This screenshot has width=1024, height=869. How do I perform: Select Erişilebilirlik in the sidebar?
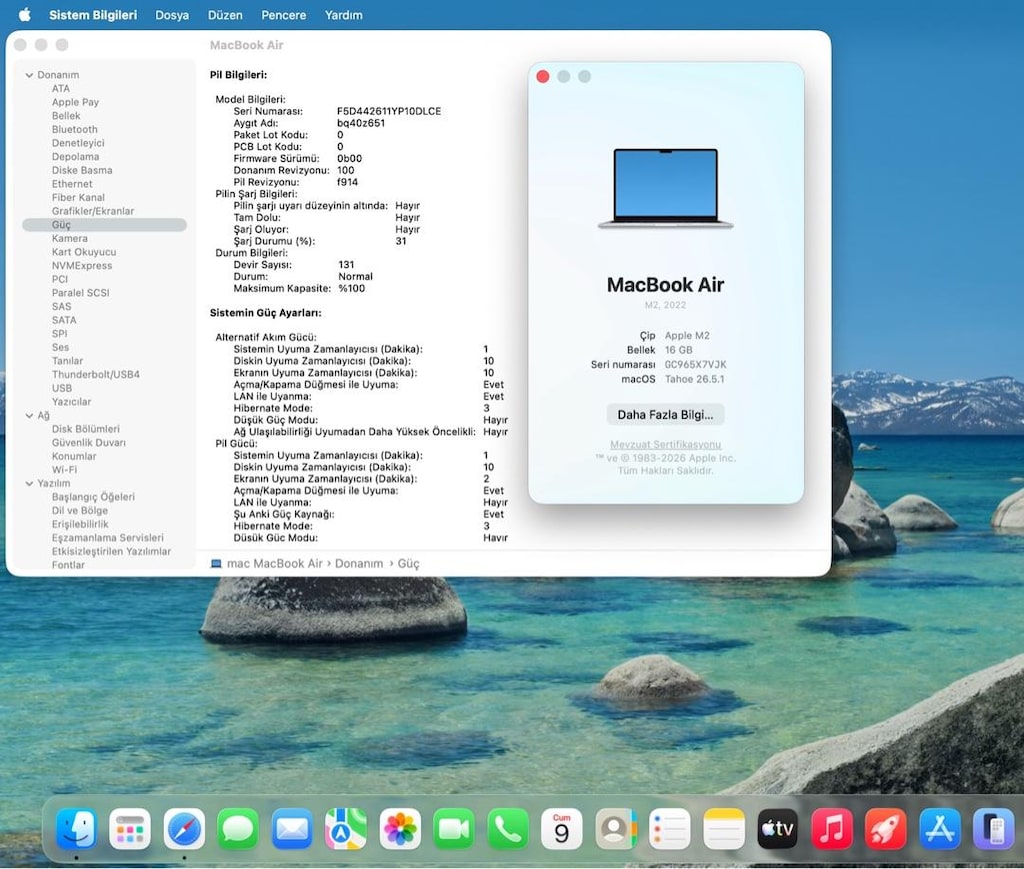tap(80, 524)
